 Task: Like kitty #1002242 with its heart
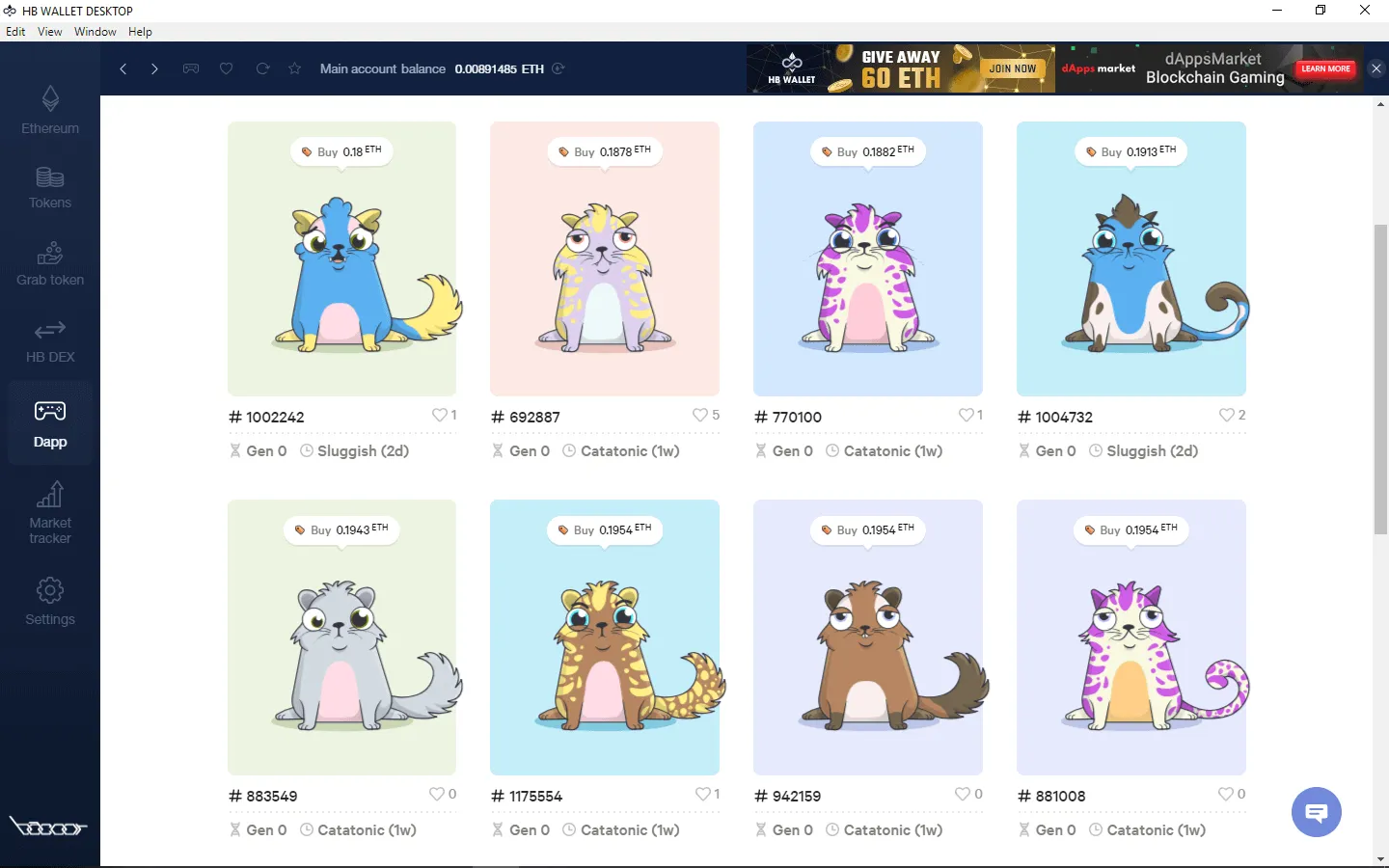tap(438, 415)
